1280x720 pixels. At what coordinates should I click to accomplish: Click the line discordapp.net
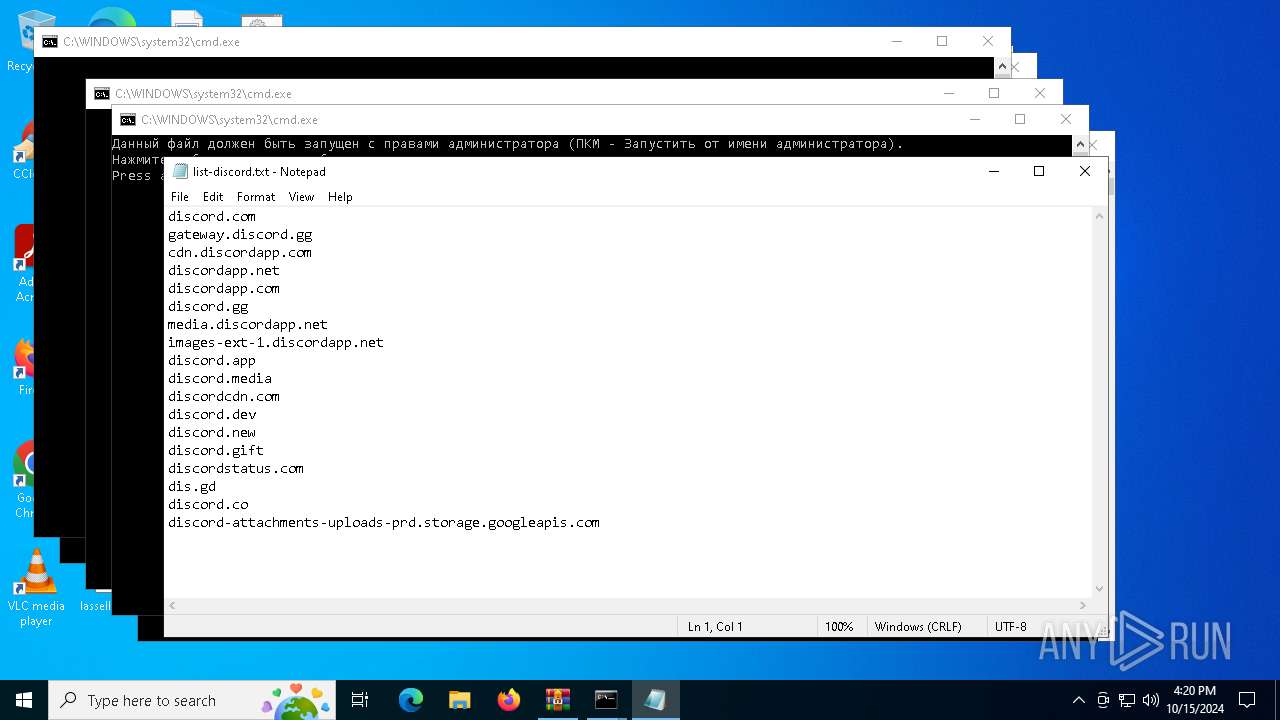pyautogui.click(x=224, y=270)
